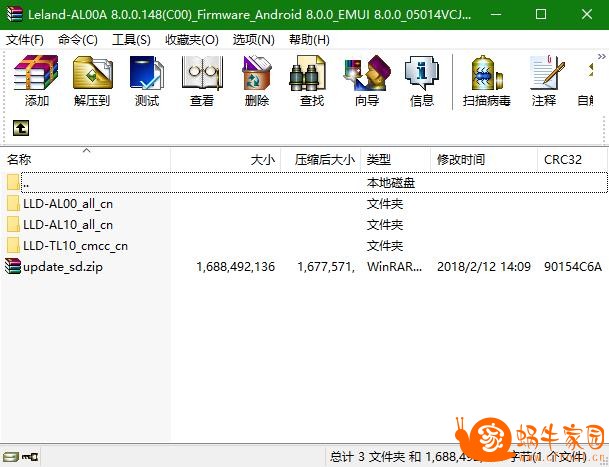This screenshot has width=609, height=467.
Task: Select the update_sd.zip file name
Action: click(x=63, y=267)
